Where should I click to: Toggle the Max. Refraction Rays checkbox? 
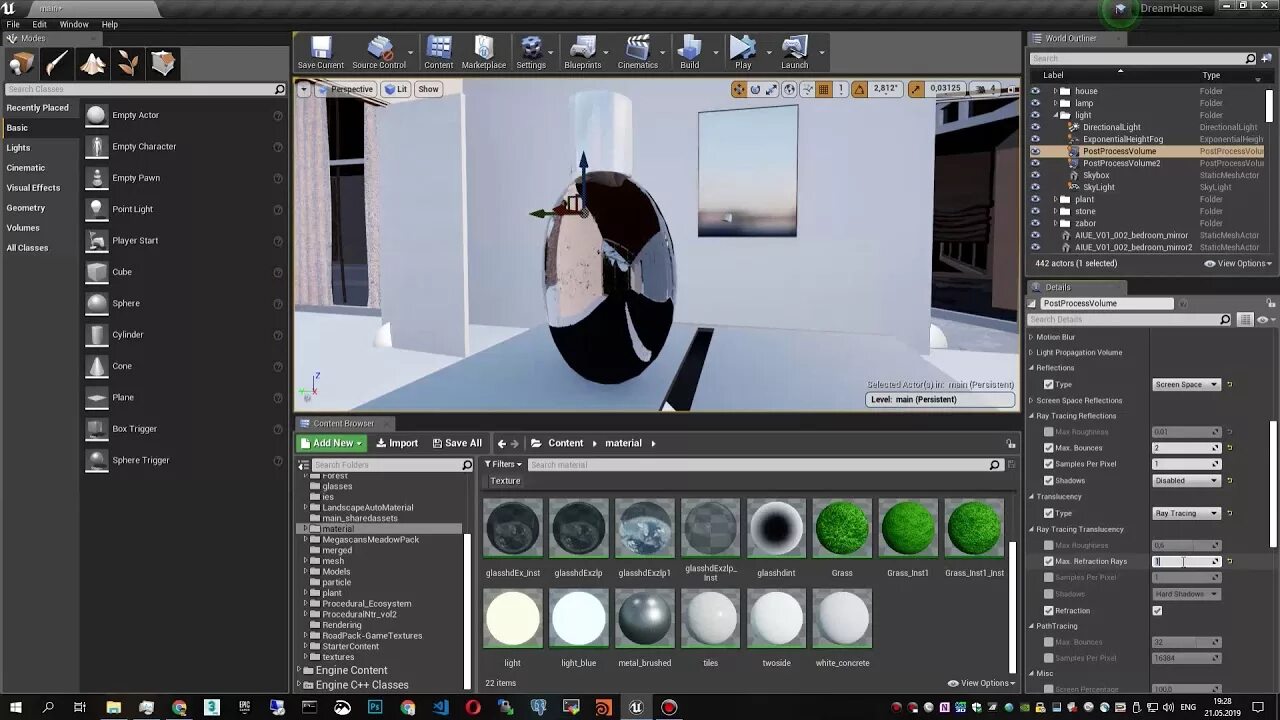(x=1048, y=562)
